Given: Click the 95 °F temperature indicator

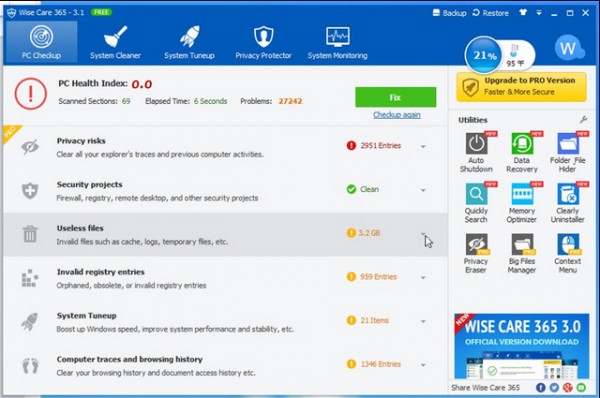Looking at the screenshot, I should coord(515,56).
